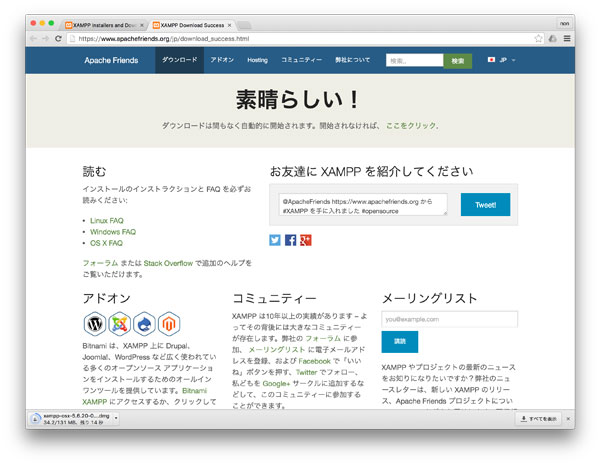Image resolution: width=600 pixels, height=465 pixels.
Task: Click the Google+ share icon
Action: [306, 240]
